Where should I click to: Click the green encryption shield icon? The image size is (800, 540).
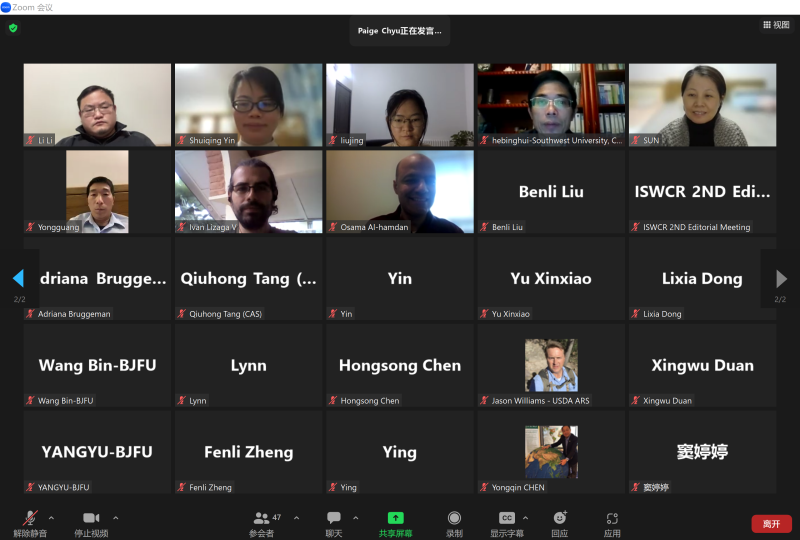13,28
